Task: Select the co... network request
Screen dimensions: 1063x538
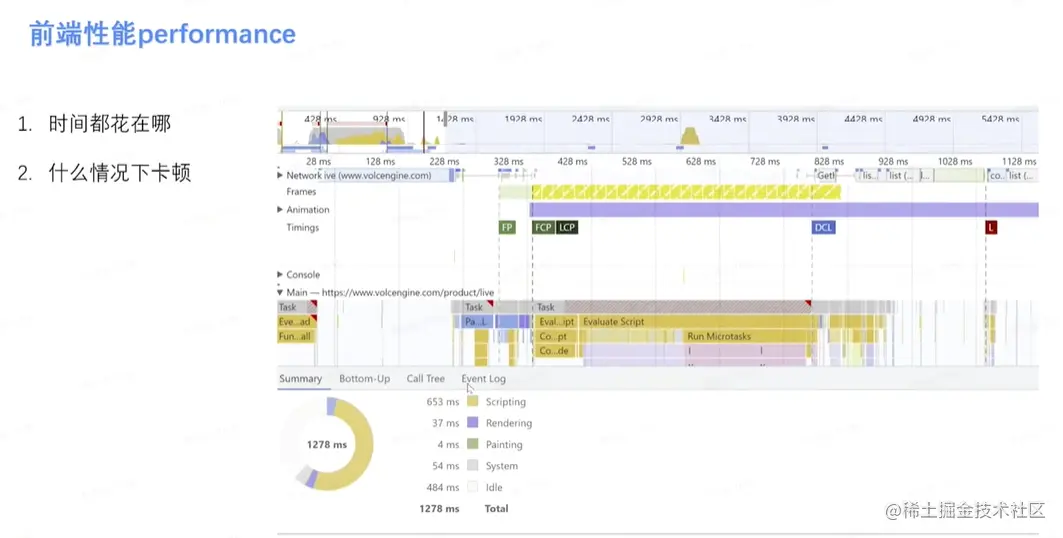Action: 996,175
